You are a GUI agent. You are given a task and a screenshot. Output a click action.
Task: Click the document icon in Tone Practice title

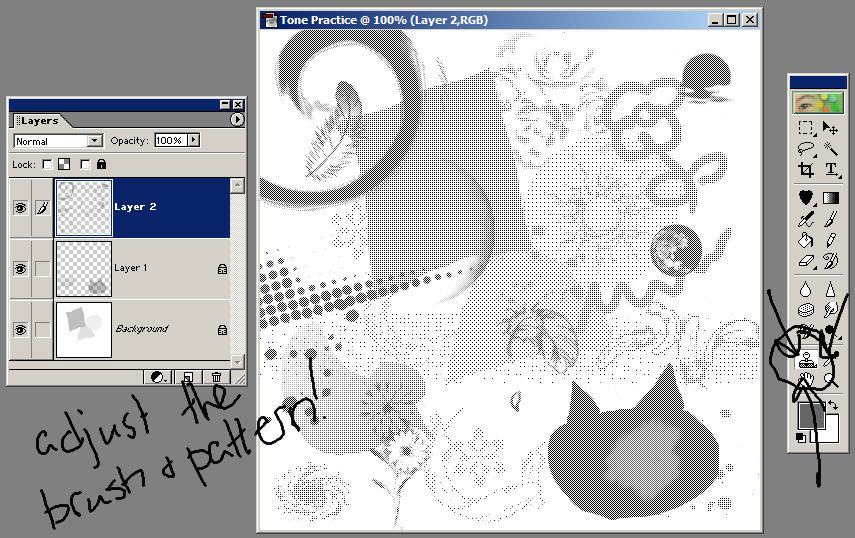pyautogui.click(x=270, y=21)
